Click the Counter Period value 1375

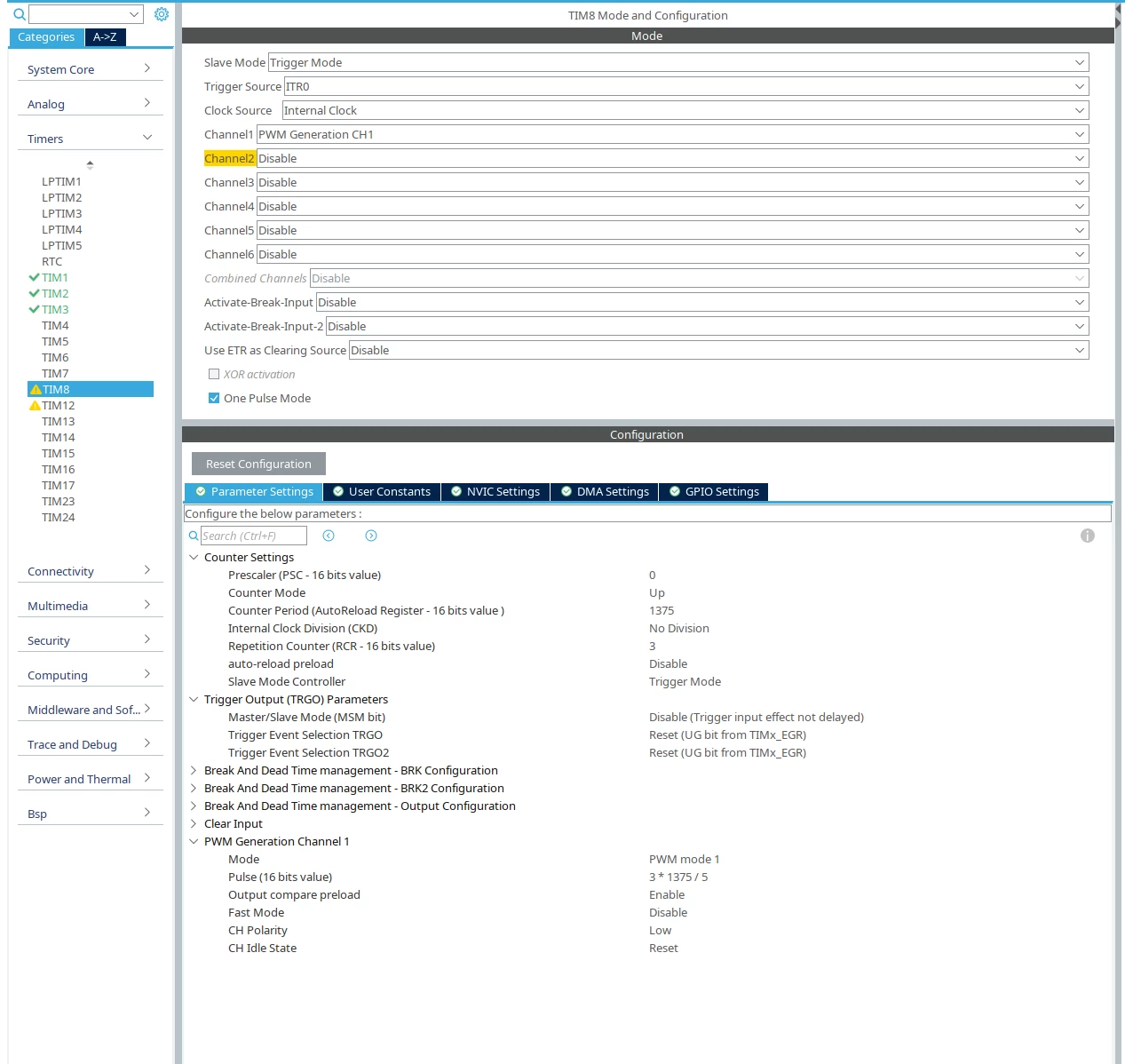(x=662, y=610)
